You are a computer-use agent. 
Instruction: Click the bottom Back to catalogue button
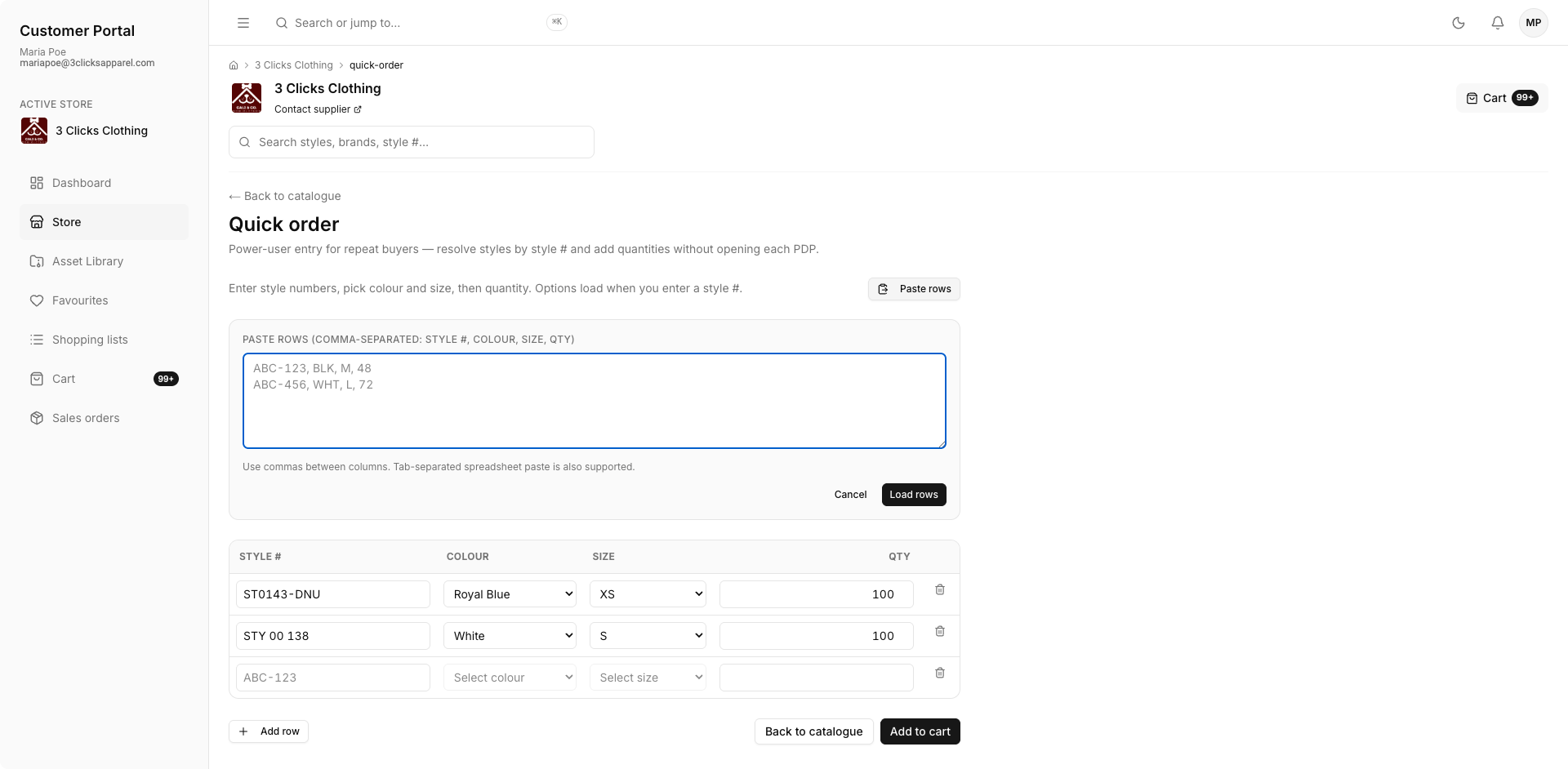click(813, 731)
